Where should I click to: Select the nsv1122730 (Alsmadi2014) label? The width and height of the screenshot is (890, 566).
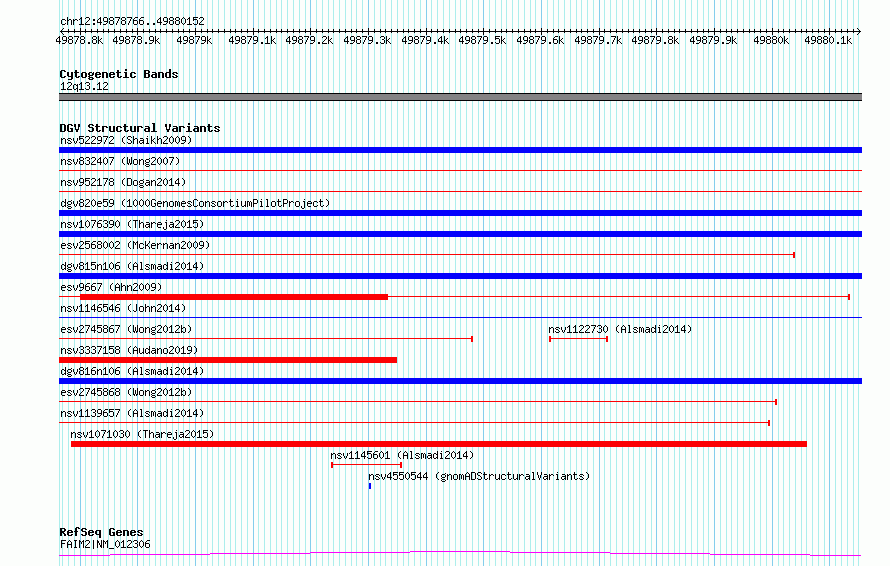[x=620, y=329]
